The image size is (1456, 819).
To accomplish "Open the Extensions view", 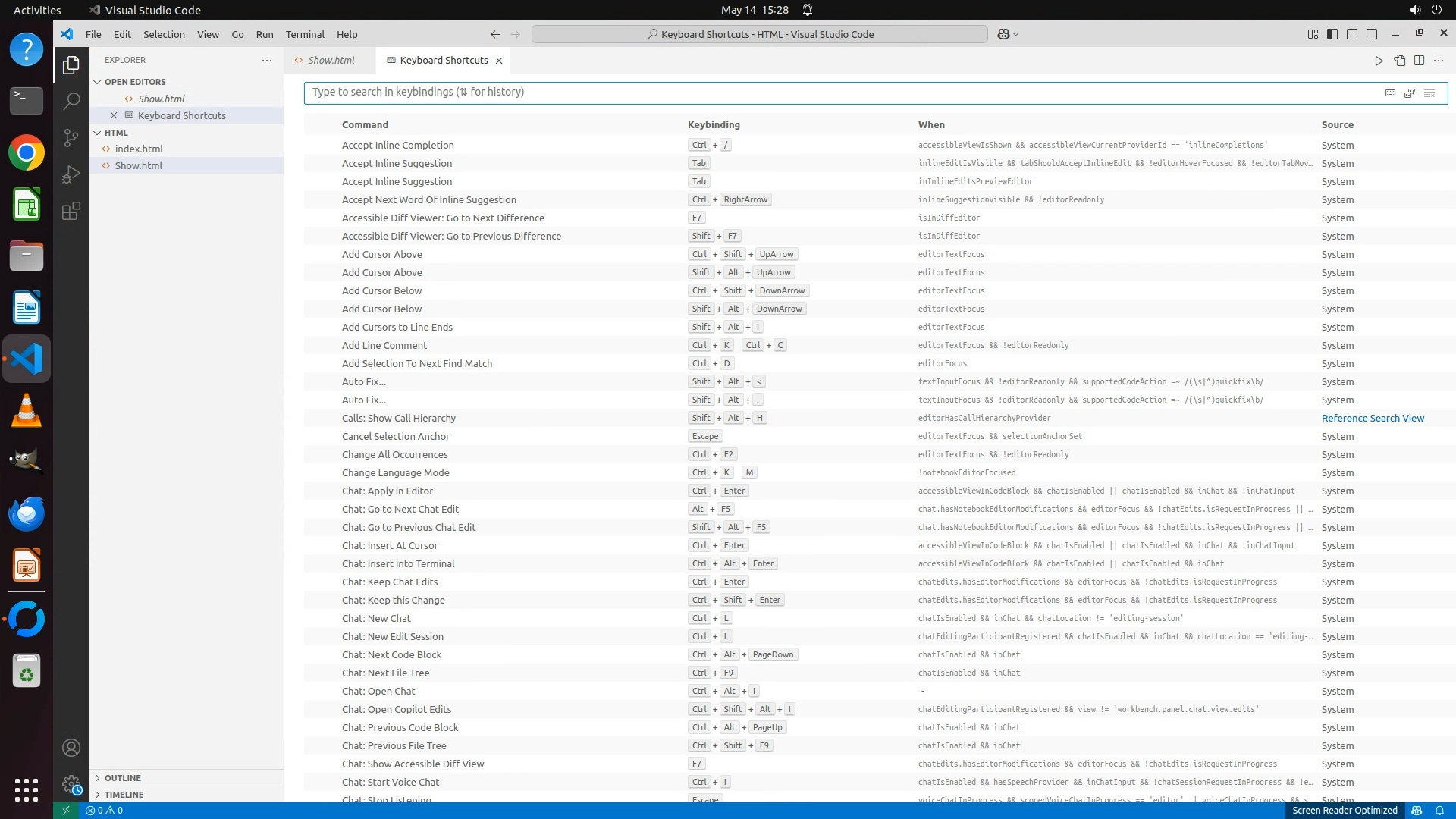I will pyautogui.click(x=71, y=212).
